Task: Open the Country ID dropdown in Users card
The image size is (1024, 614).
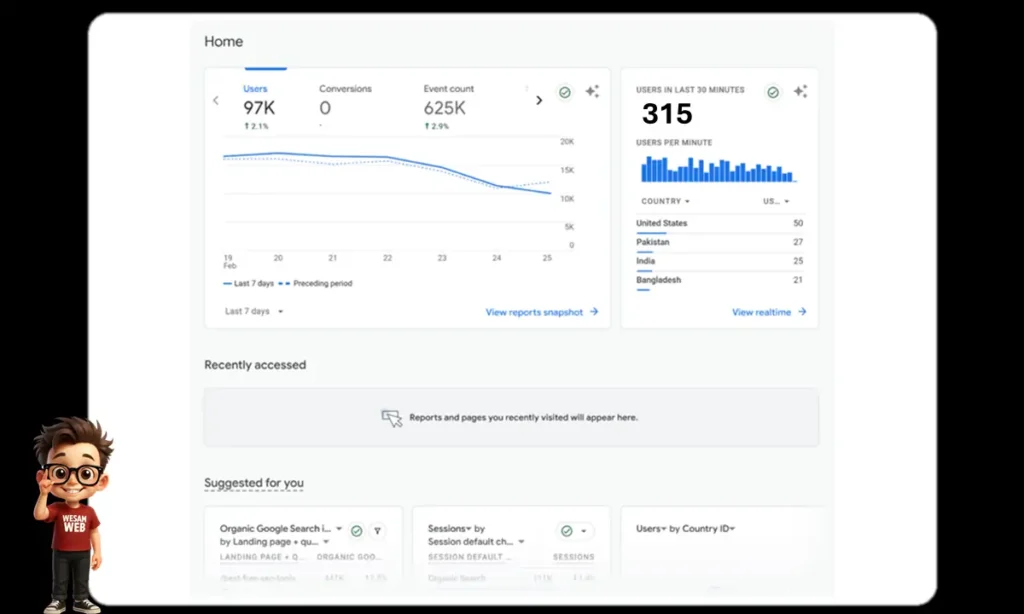Action: pyautogui.click(x=700, y=529)
